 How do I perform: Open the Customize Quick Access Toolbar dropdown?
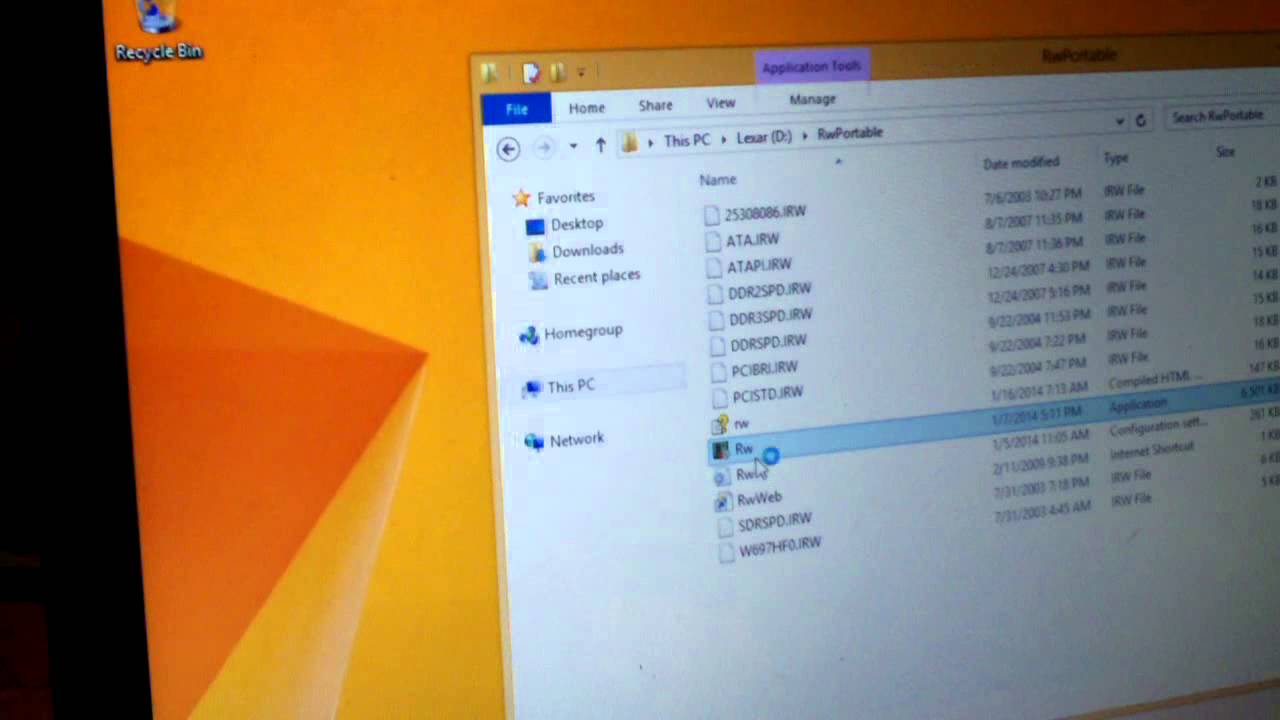click(581, 72)
